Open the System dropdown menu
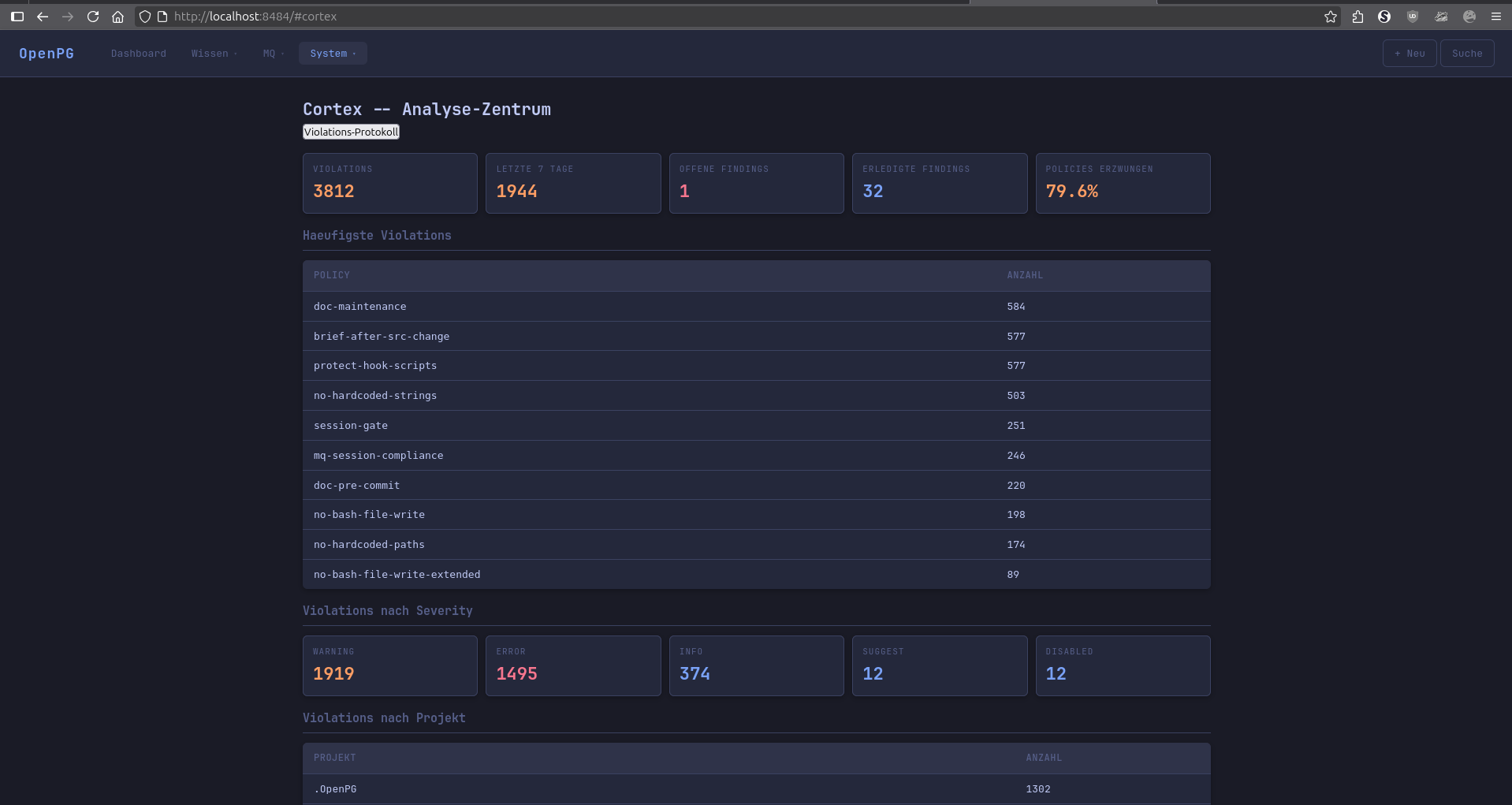Viewport: 1512px width, 805px height. [x=333, y=54]
